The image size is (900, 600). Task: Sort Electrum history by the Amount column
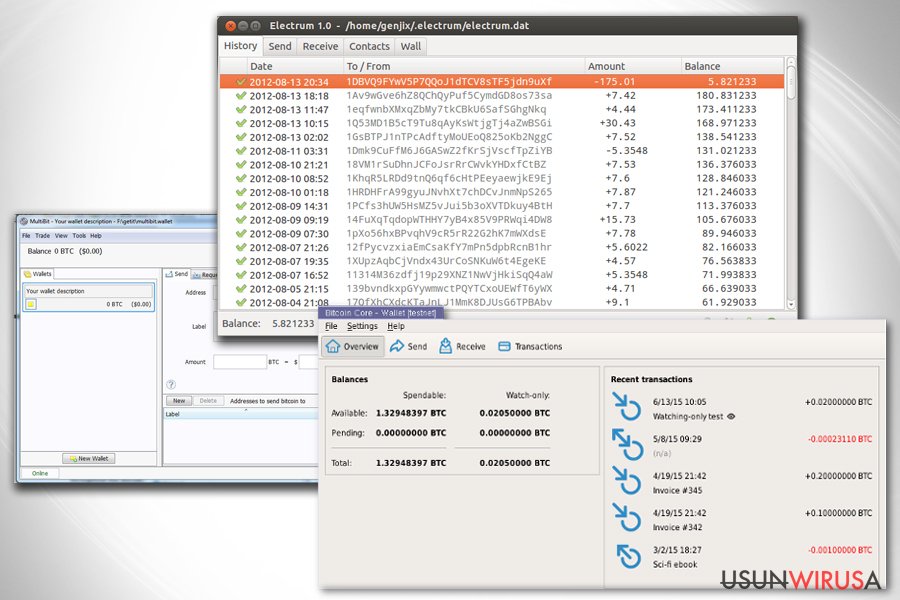[x=633, y=66]
